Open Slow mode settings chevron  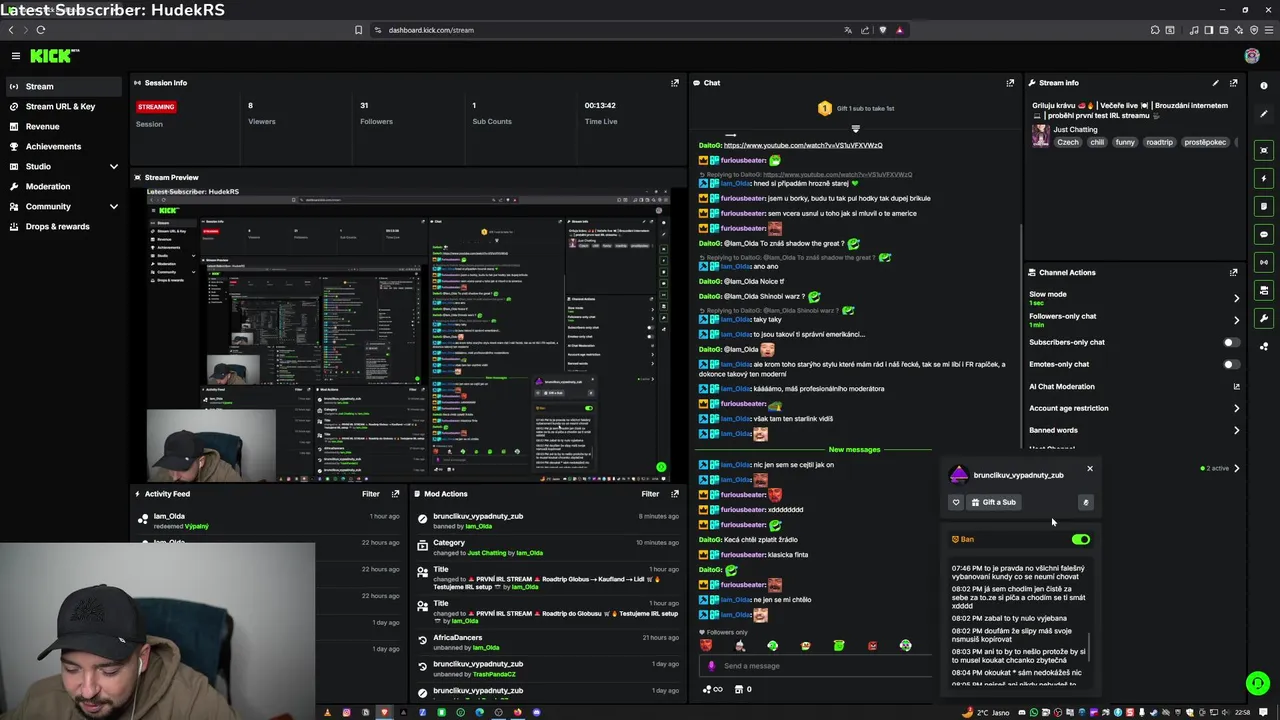coord(1236,298)
